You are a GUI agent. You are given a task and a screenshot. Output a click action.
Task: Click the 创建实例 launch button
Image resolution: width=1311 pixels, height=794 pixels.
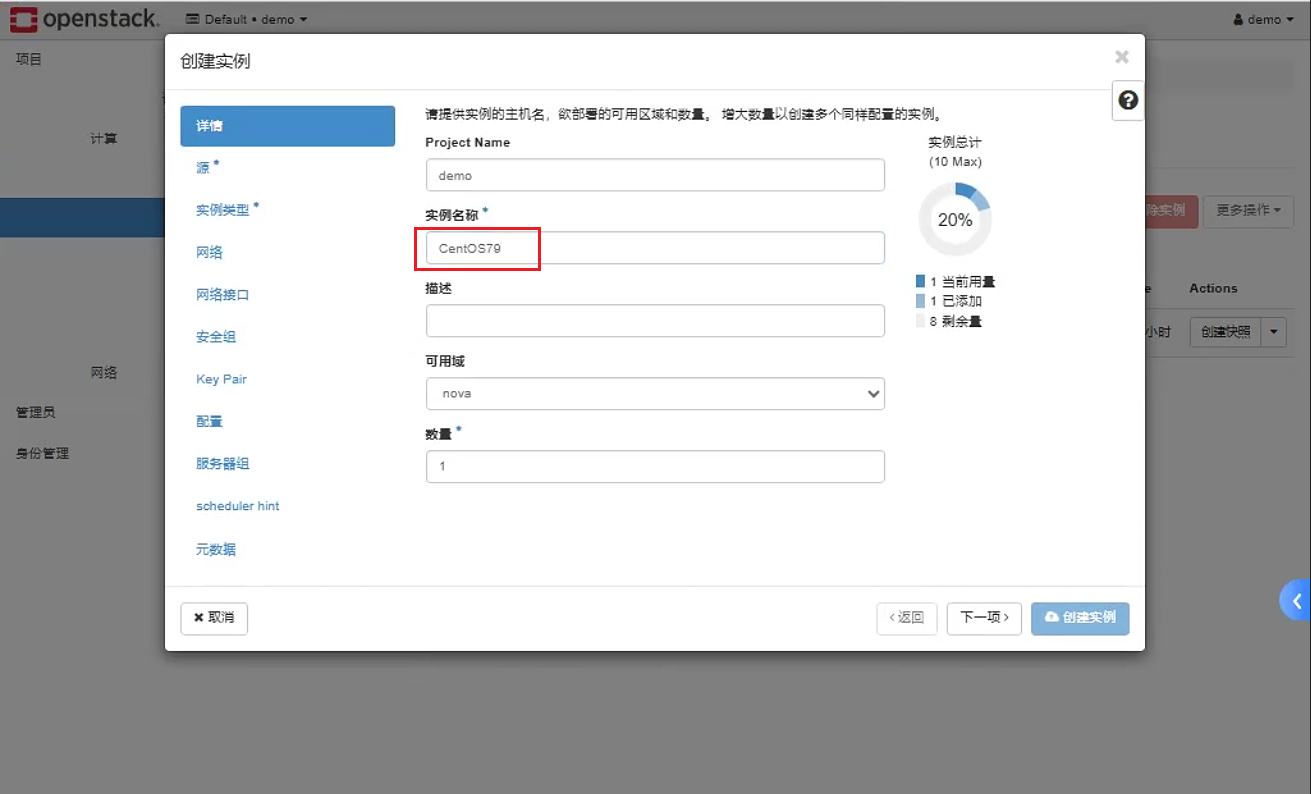[1081, 618]
